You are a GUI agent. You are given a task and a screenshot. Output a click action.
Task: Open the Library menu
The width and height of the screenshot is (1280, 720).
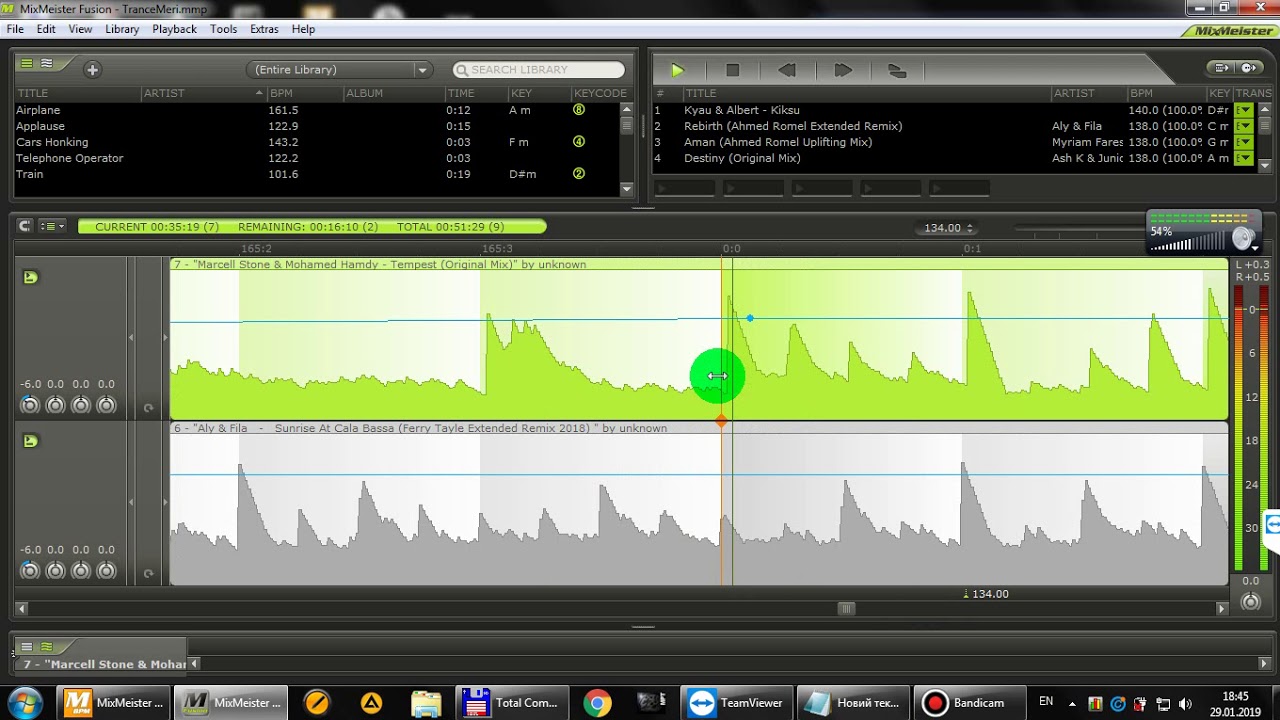[x=122, y=29]
